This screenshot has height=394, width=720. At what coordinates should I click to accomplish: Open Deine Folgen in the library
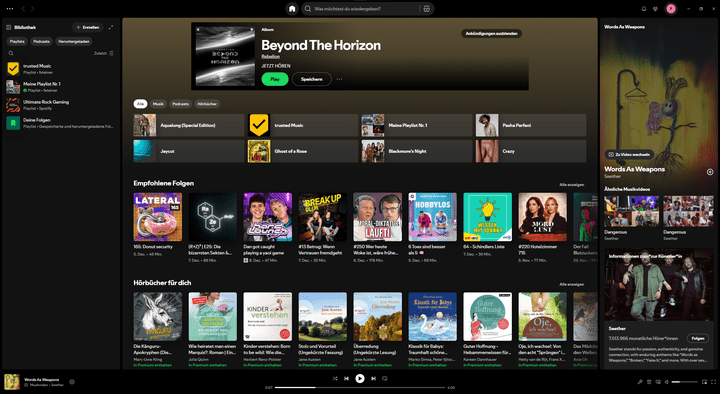pos(61,123)
